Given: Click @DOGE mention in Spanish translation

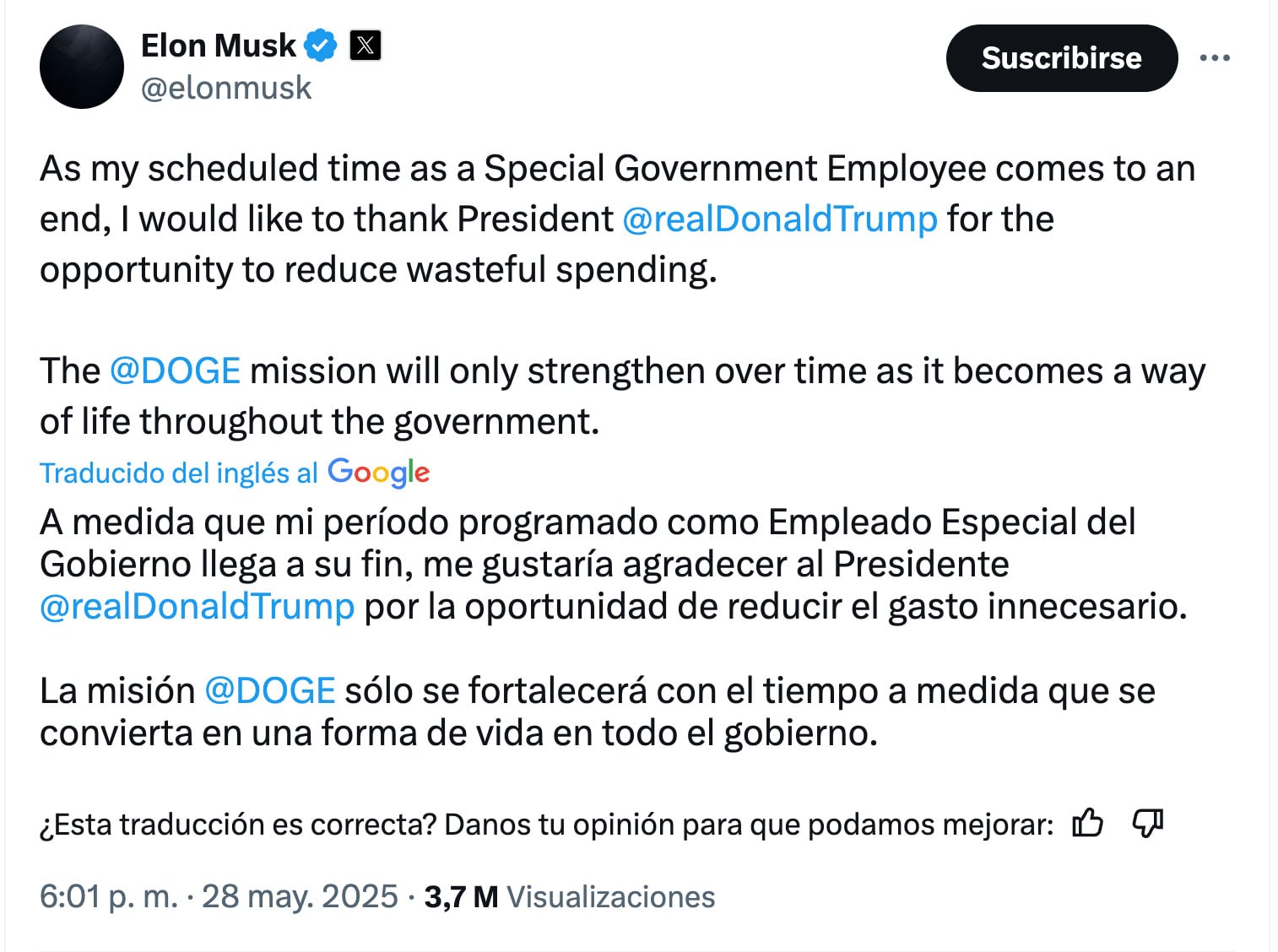Looking at the screenshot, I should 269,691.
